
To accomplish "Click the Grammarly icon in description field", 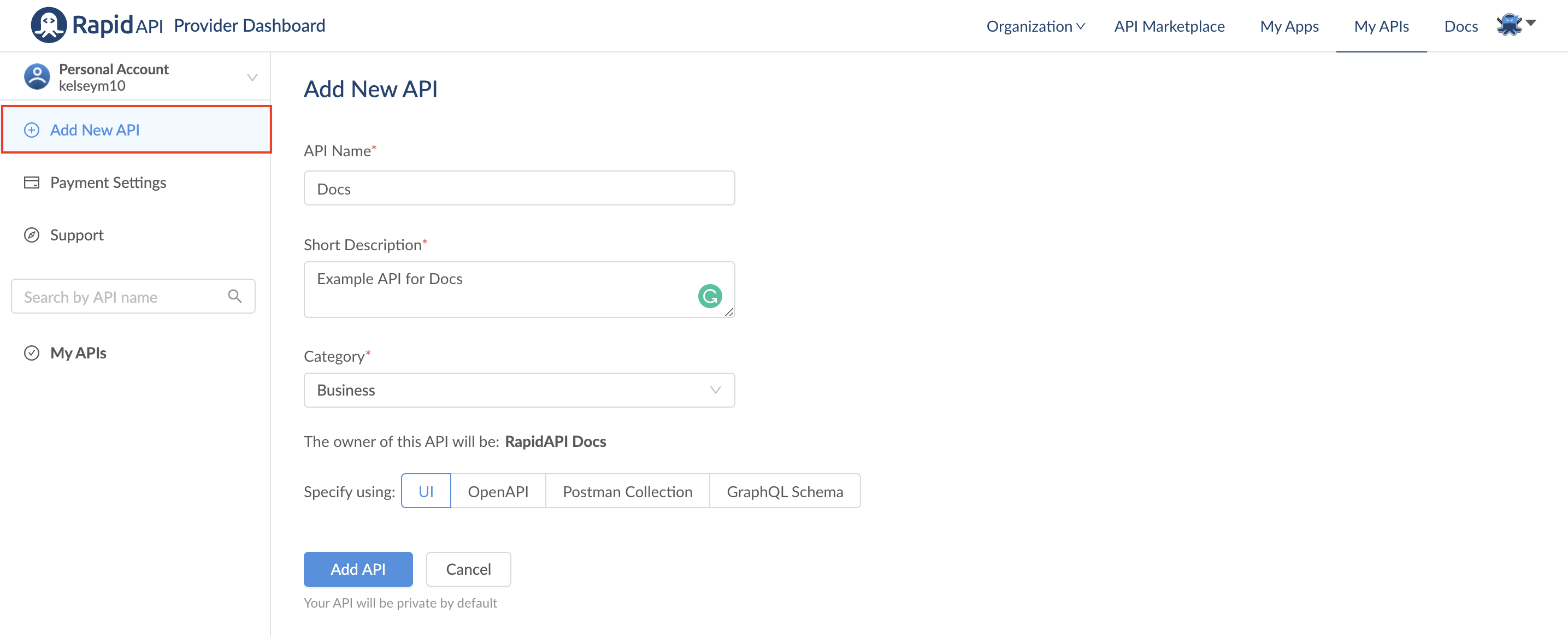I will pyautogui.click(x=709, y=296).
